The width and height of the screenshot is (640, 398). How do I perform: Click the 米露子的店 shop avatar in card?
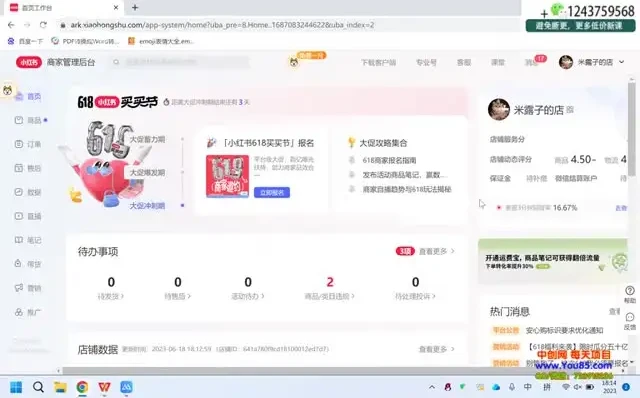pos(498,109)
